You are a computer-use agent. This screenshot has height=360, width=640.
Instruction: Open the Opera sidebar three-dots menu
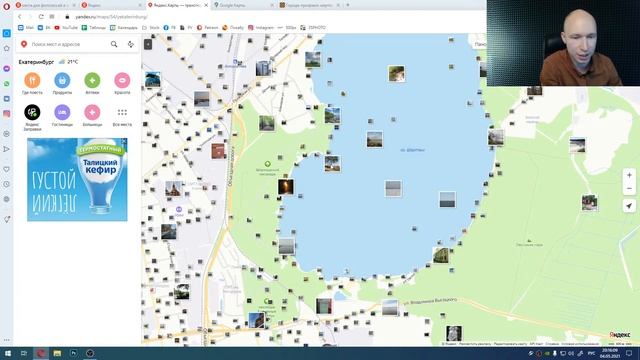[7, 340]
